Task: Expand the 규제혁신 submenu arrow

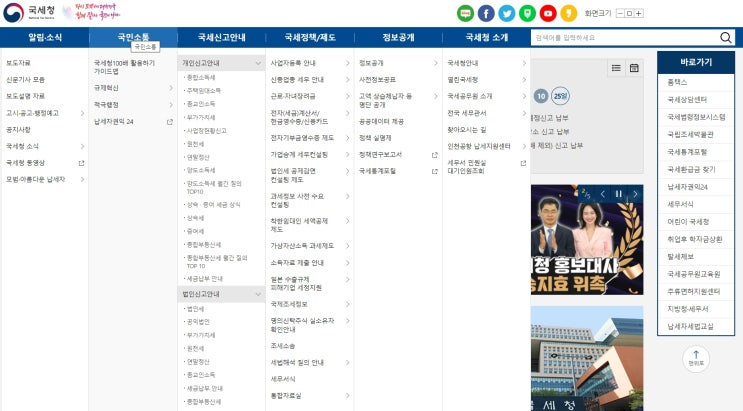Action: tap(171, 88)
